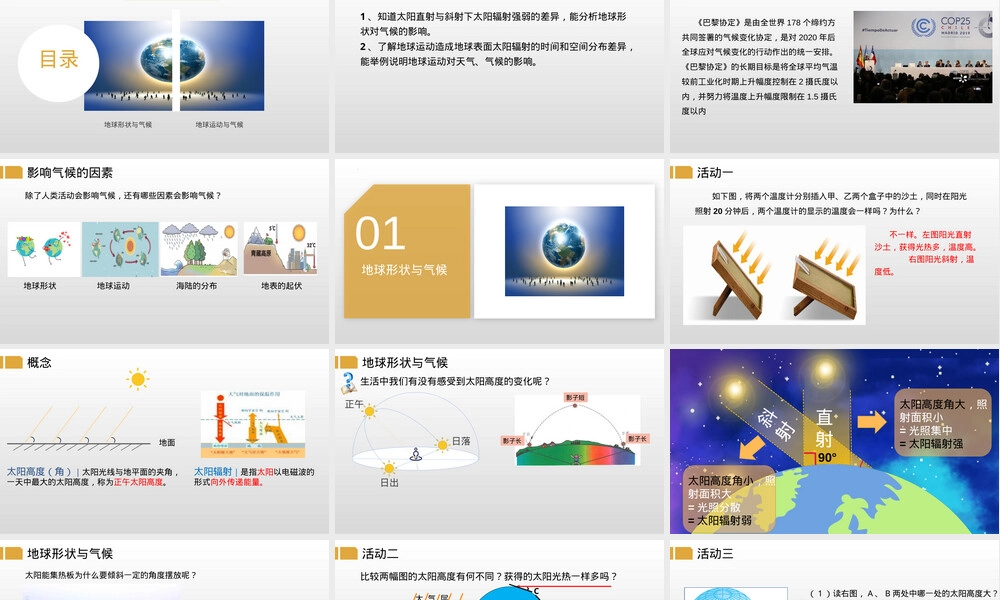Click the blue heading 太阳高度（角）
This screenshot has width=1000, height=600.
tap(39, 472)
